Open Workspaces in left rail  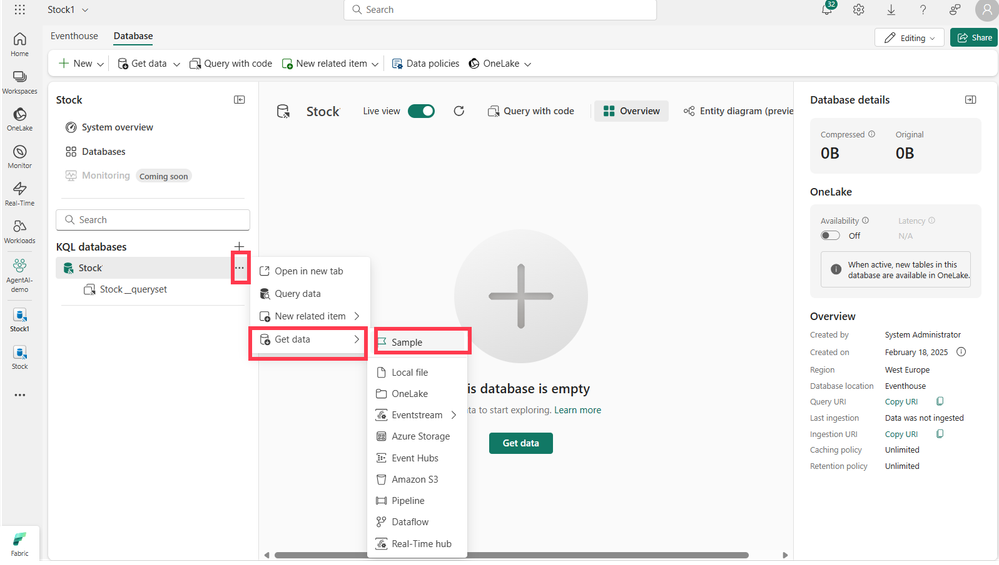20,82
